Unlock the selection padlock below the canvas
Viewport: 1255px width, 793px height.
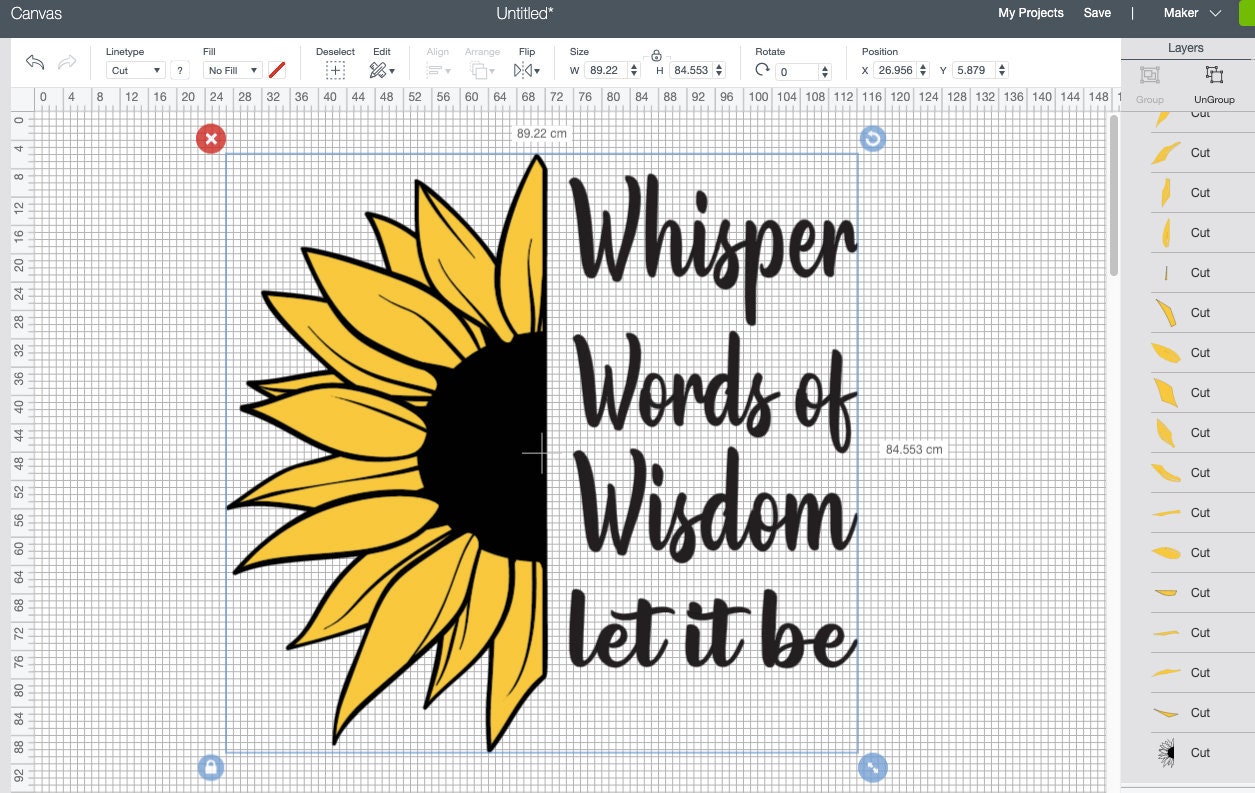coord(210,767)
